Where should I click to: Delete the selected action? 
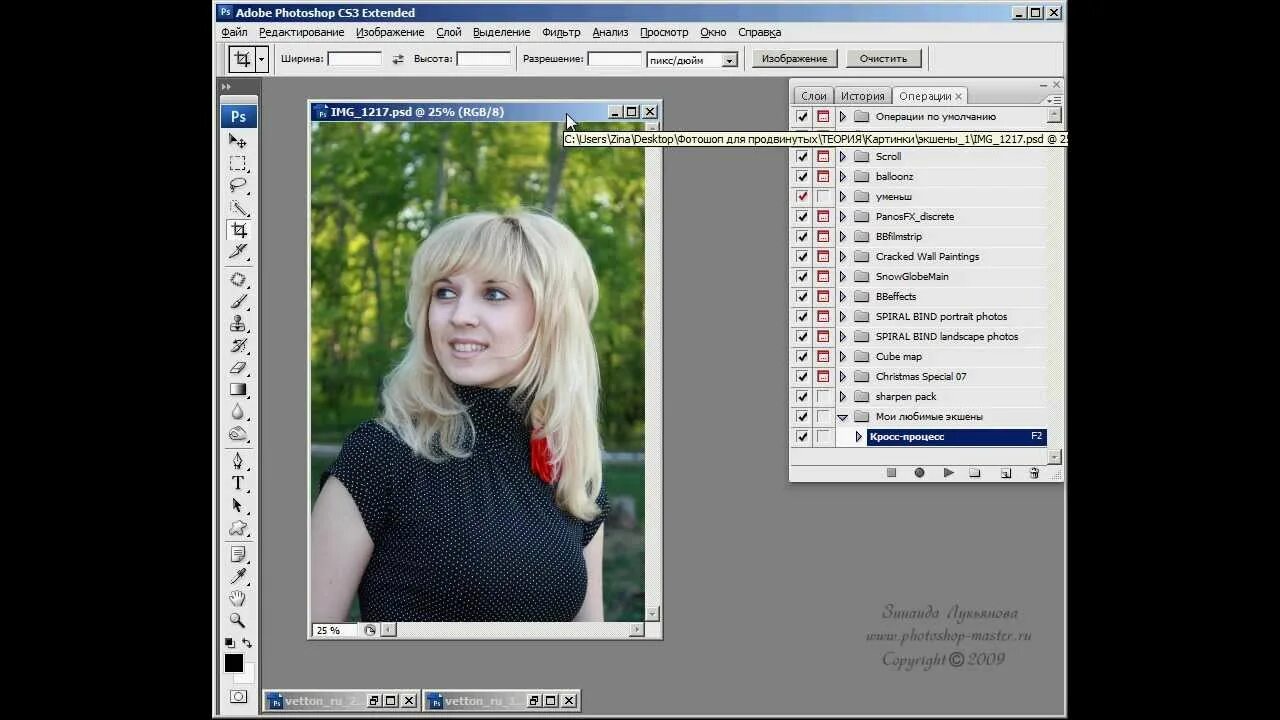pyautogui.click(x=1034, y=473)
